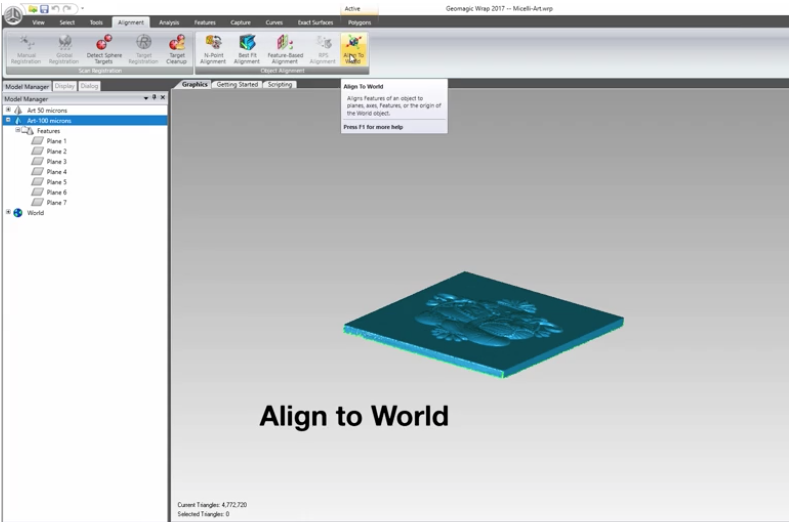Click the Save floppy disk icon
Screen dimensions: 789x522
[x=44, y=9]
